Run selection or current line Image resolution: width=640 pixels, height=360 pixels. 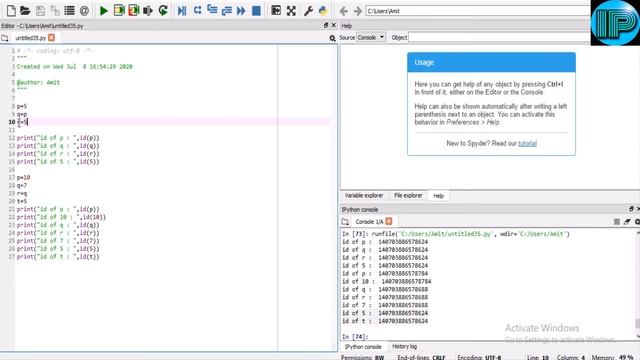[x=148, y=11]
